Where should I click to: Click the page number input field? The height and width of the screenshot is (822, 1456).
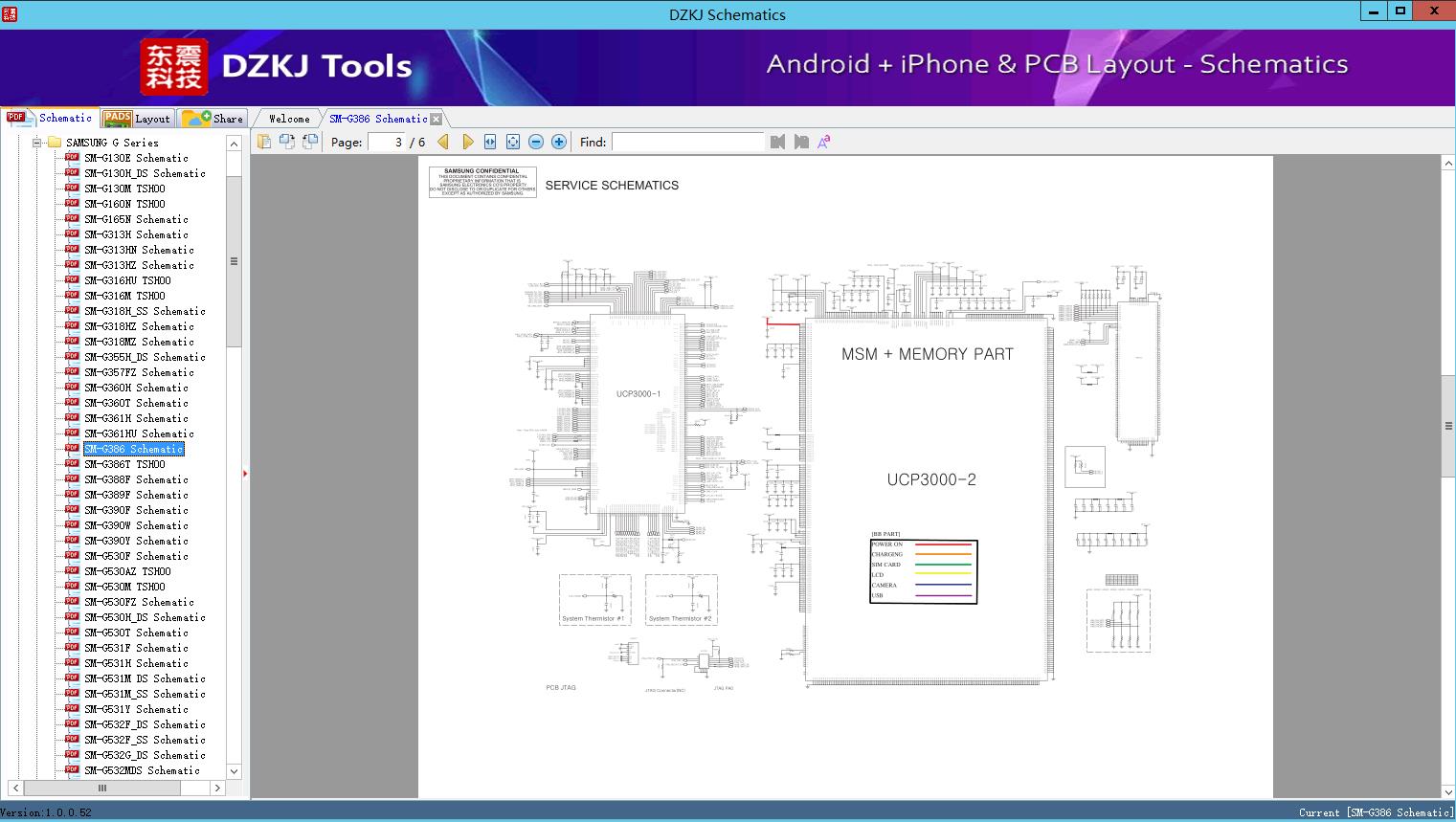(x=385, y=142)
